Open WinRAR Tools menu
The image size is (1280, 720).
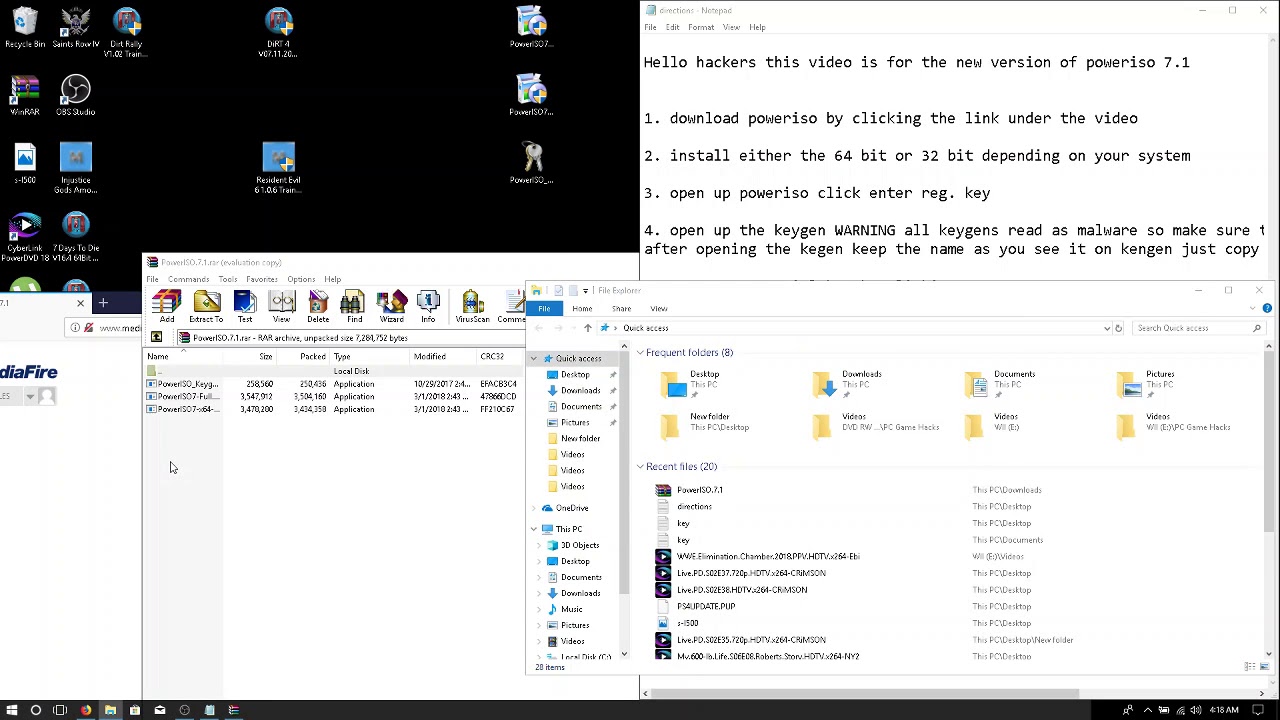pos(228,279)
